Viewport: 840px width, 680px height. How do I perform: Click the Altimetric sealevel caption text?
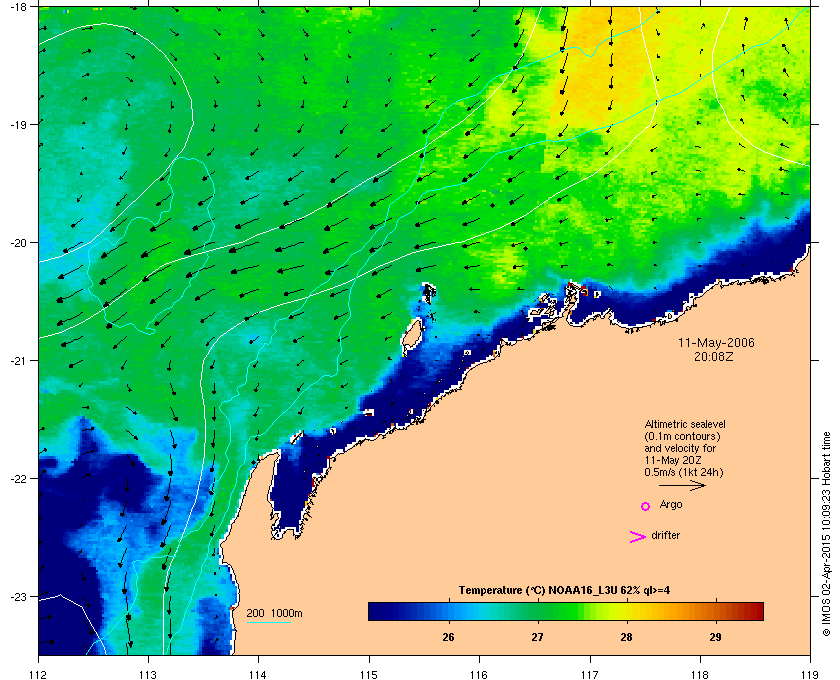pos(685,424)
